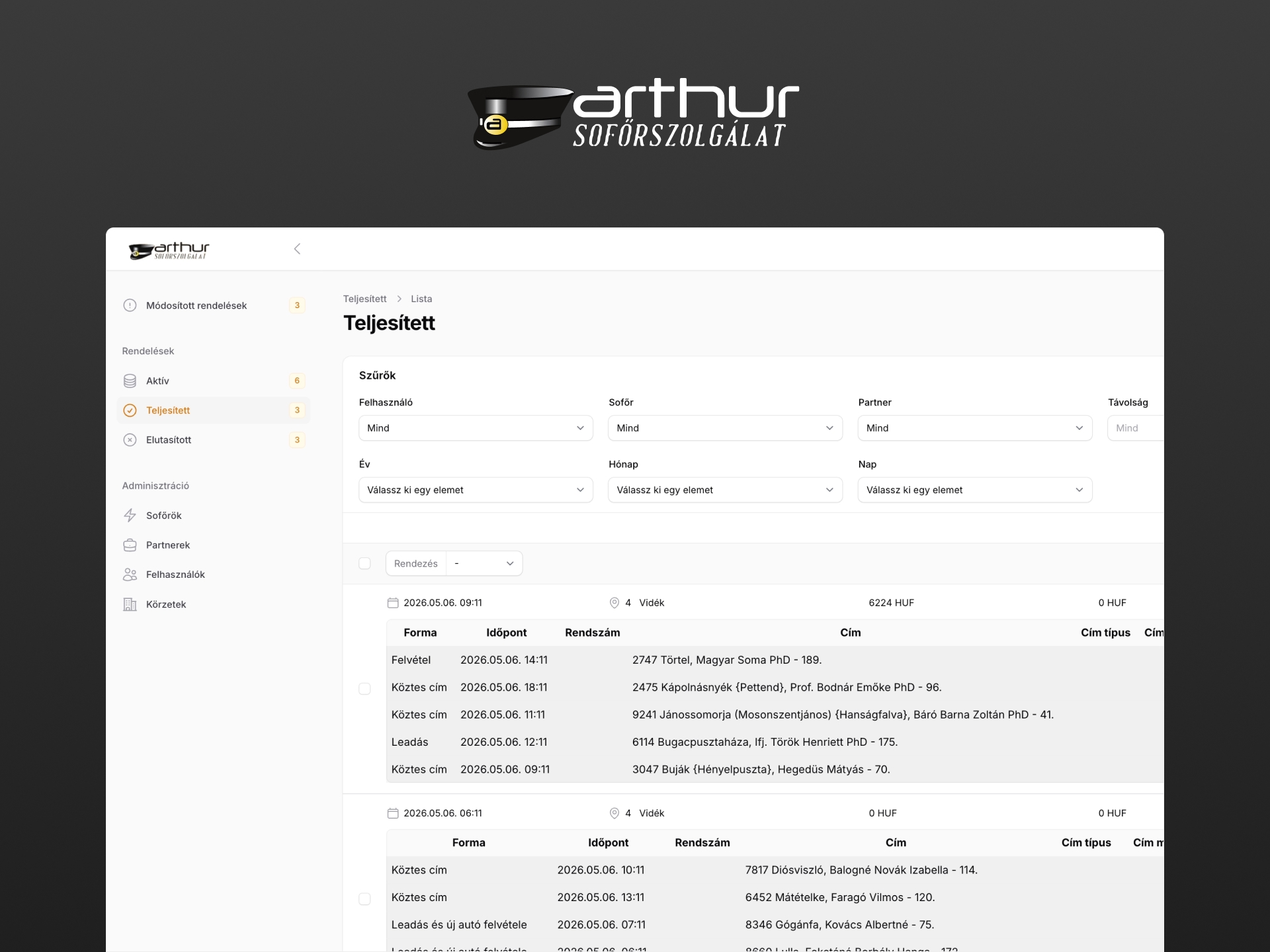Open the Rendezés sort dropdown
Screen dimensions: 1270x952
(x=484, y=563)
